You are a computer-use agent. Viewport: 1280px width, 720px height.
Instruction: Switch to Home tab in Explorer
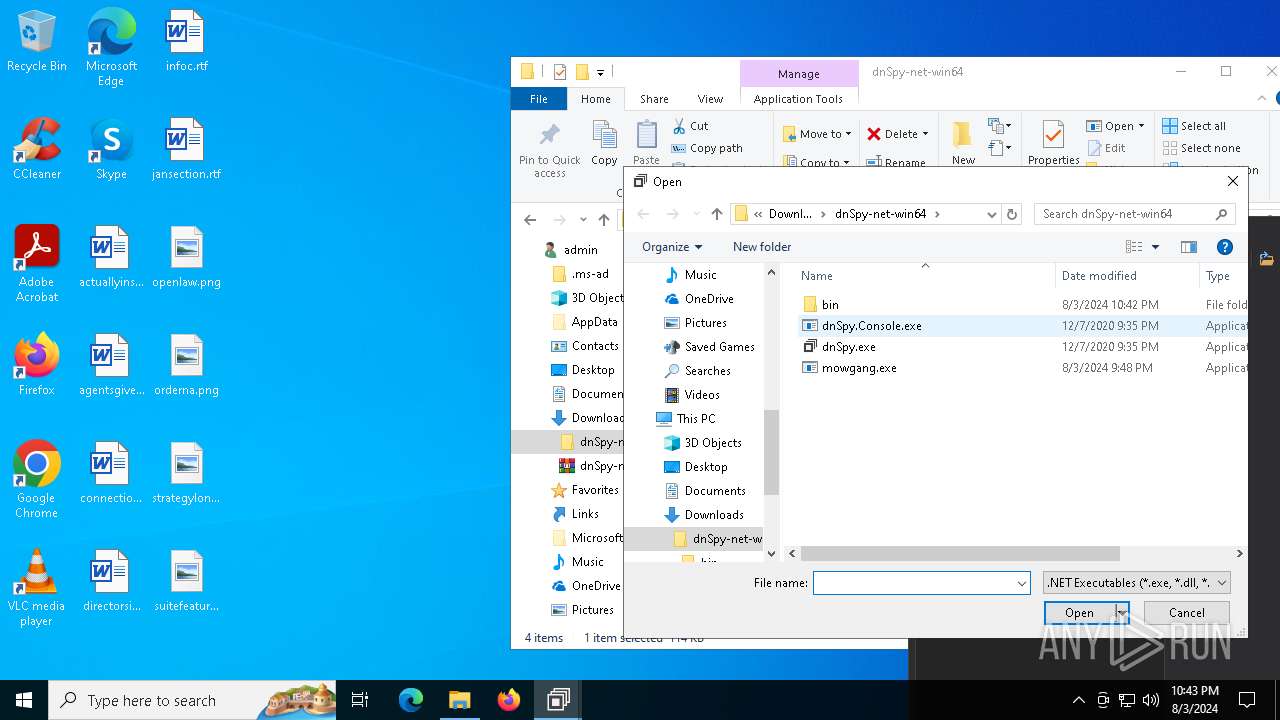point(595,99)
